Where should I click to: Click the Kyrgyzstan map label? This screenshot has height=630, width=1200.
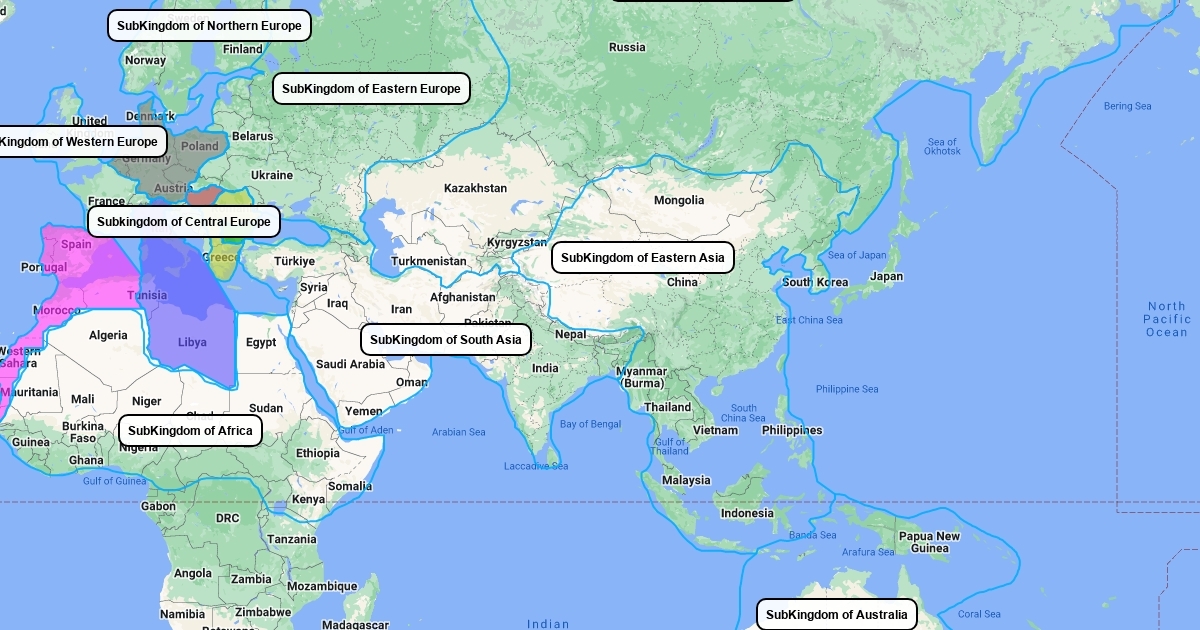tap(517, 242)
